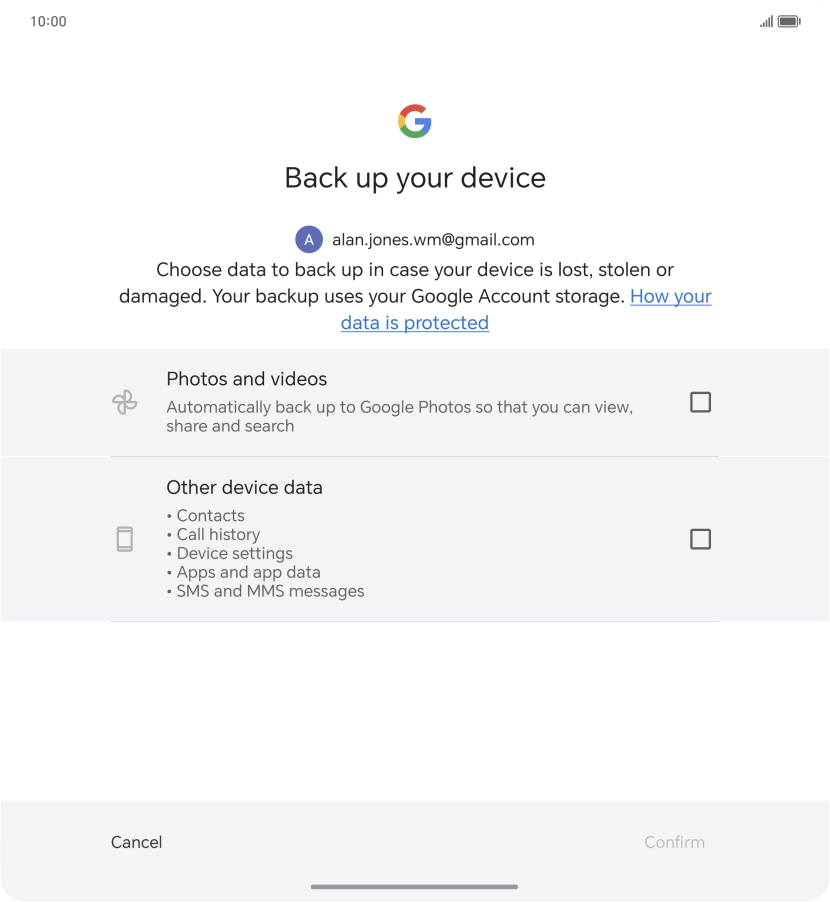This screenshot has width=830, height=902.
Task: Select the 'Other device data' heading
Action: click(244, 488)
